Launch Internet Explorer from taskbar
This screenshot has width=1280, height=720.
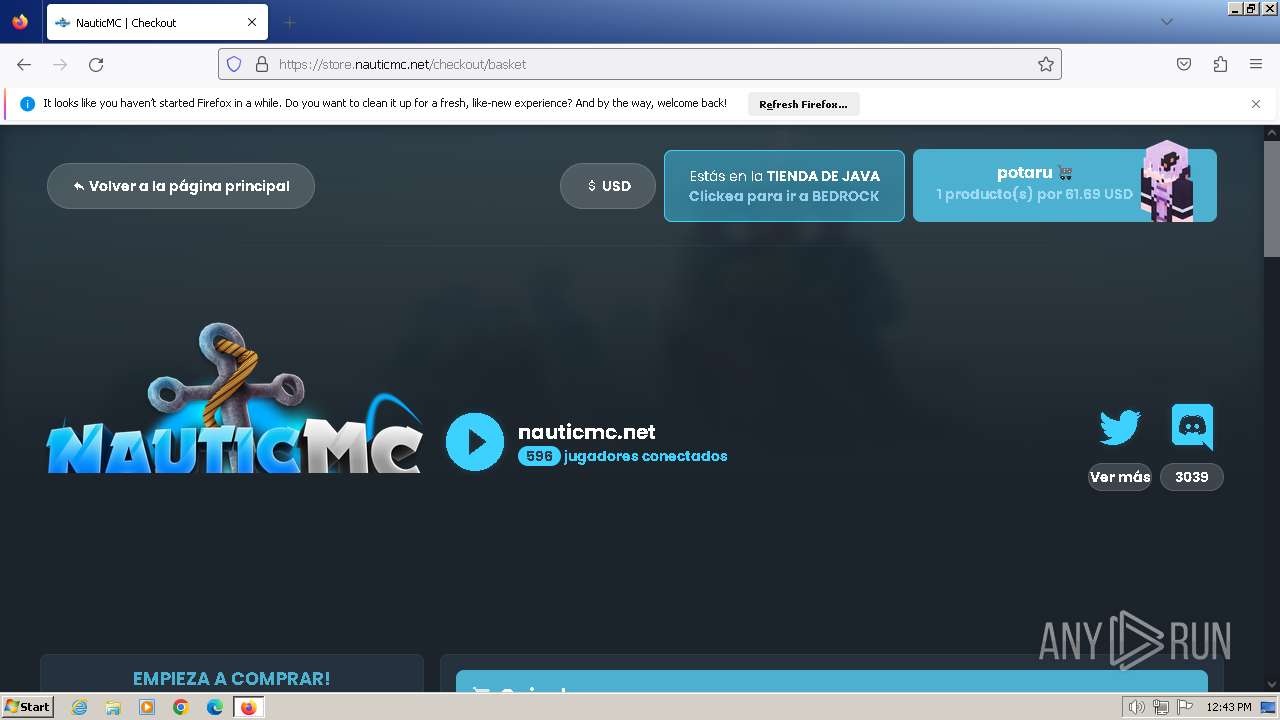click(x=80, y=707)
